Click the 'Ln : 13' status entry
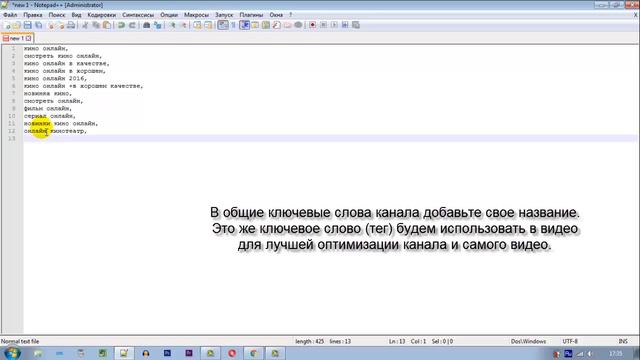 point(397,341)
